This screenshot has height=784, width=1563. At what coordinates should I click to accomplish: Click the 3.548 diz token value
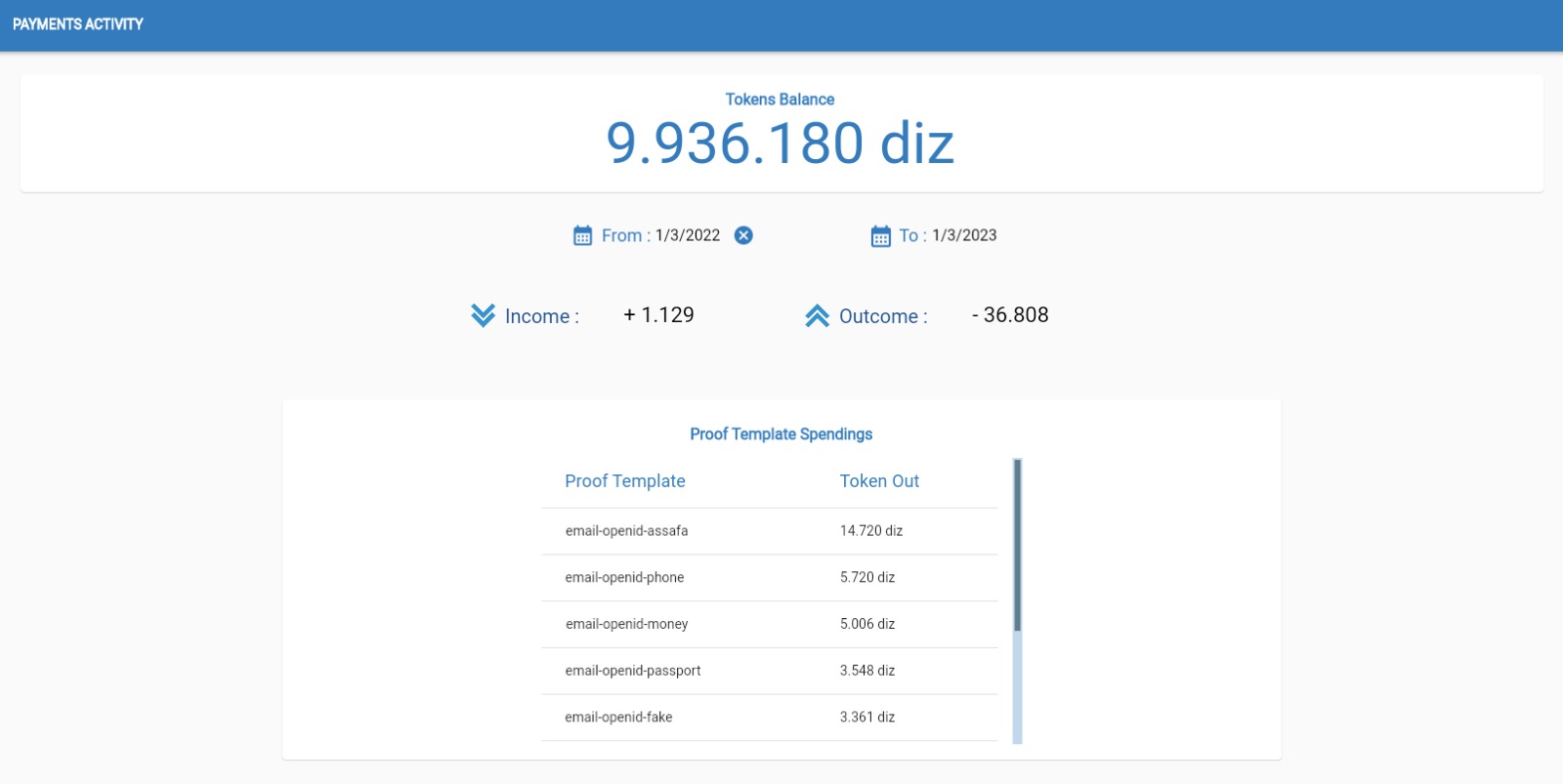tap(867, 671)
